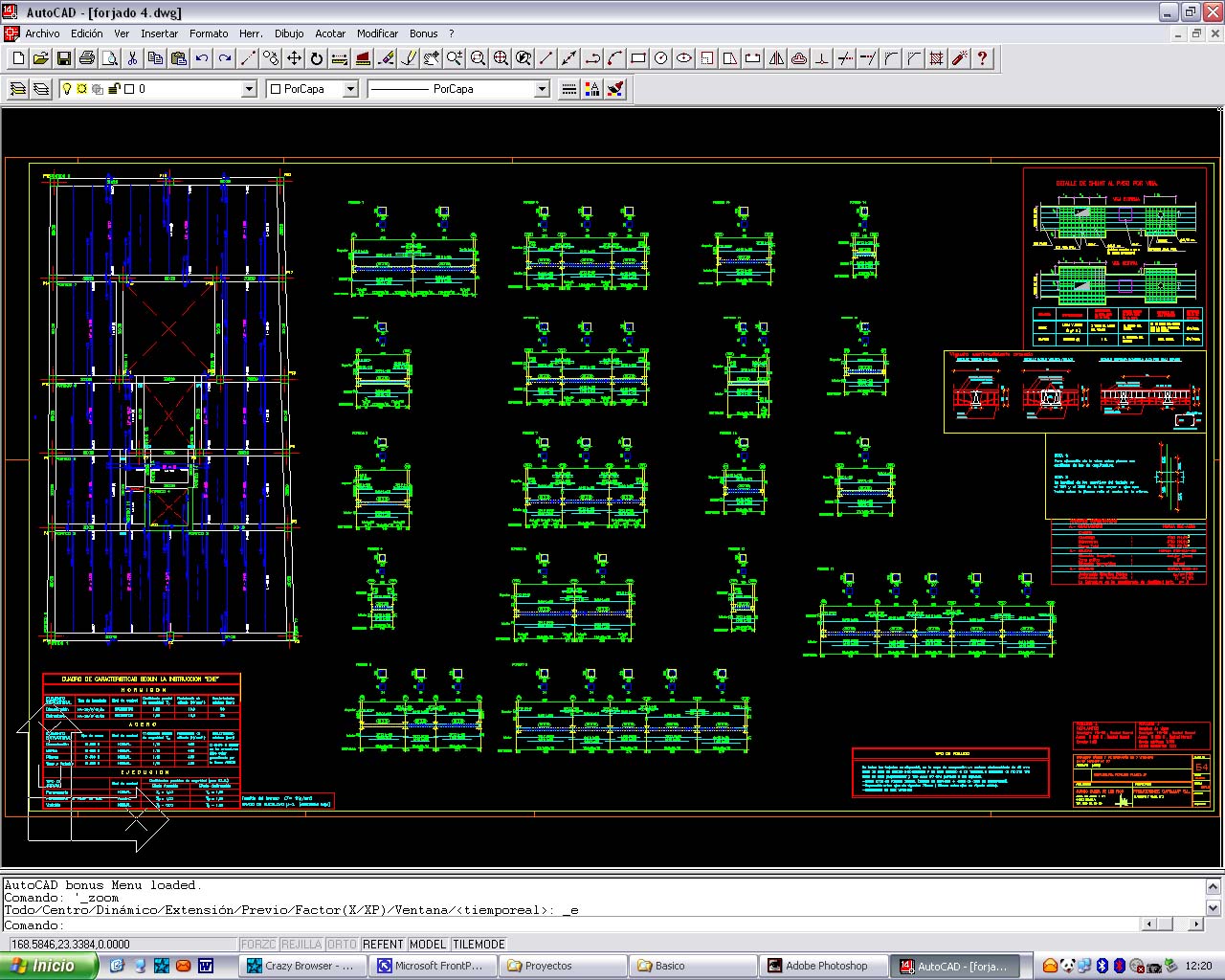Viewport: 1225px width, 980px height.
Task: Click the Inicio start button
Action: (x=48, y=966)
